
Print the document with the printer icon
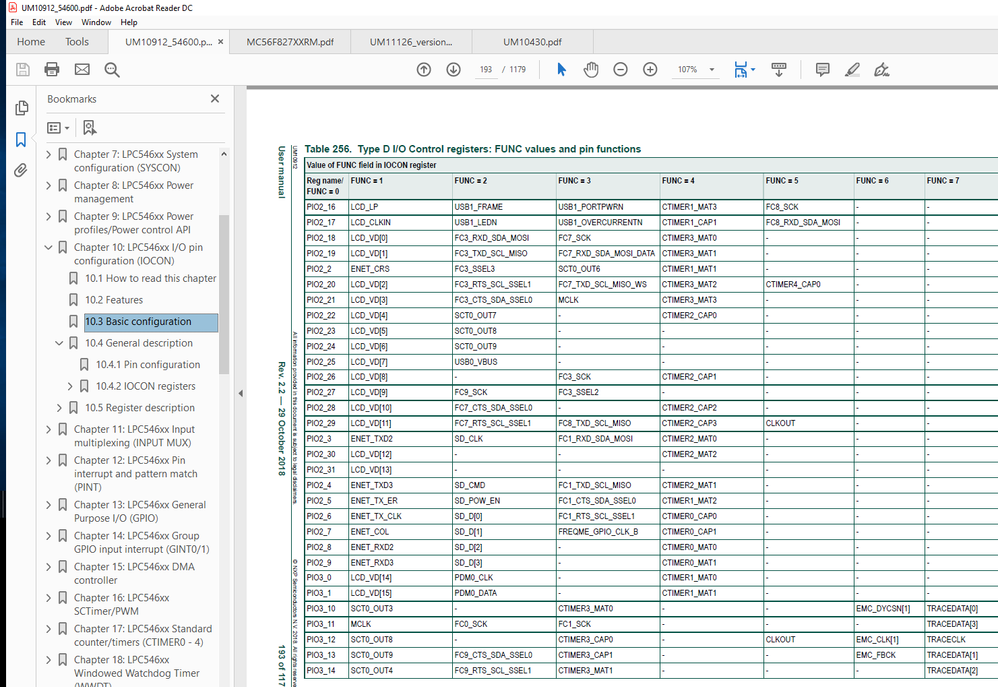pos(52,69)
